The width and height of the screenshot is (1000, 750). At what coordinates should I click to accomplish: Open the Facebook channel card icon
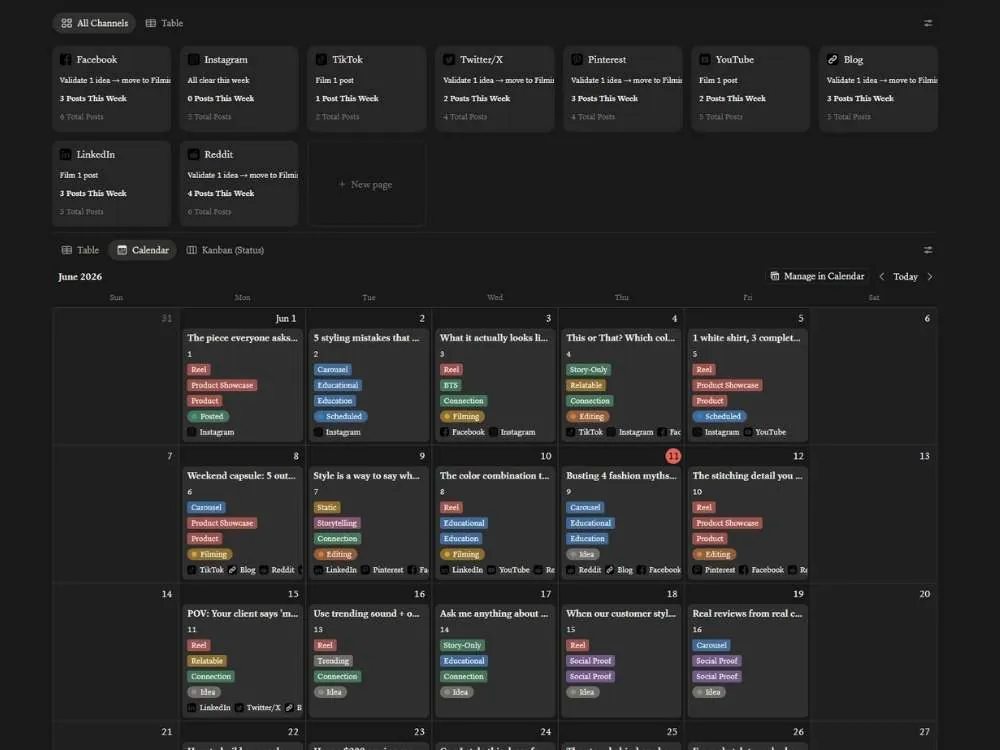click(66, 59)
